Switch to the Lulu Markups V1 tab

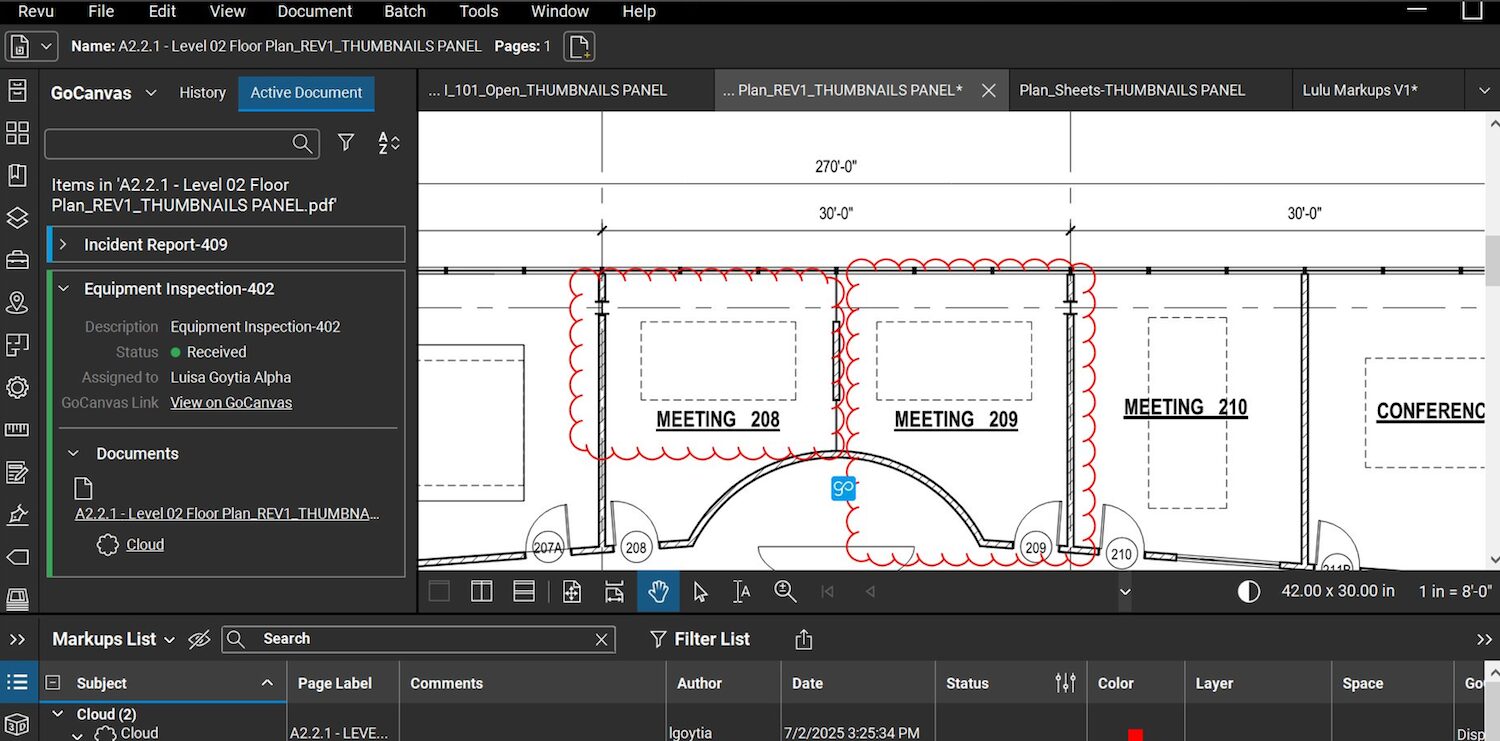coord(1362,90)
